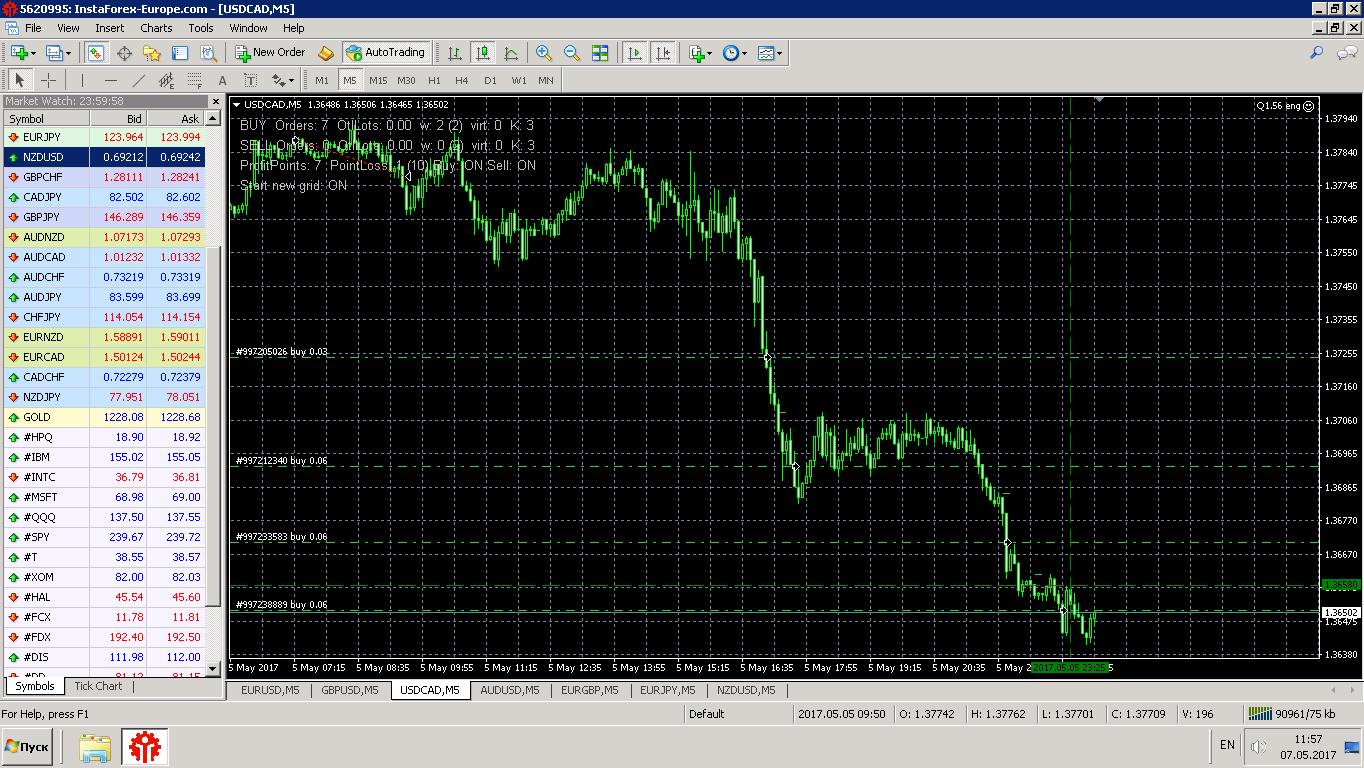The height and width of the screenshot is (768, 1364).
Task: Click the tile windows icon
Action: pyautogui.click(x=600, y=53)
